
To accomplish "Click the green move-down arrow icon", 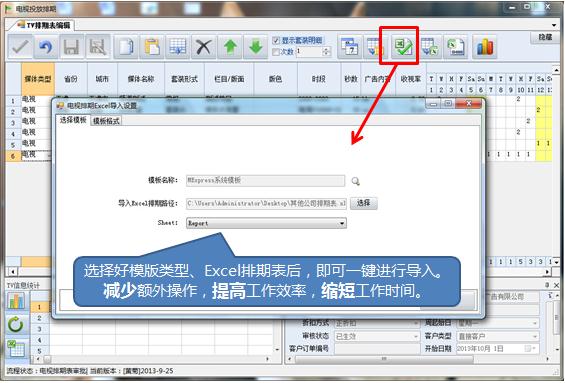I will pos(256,47).
